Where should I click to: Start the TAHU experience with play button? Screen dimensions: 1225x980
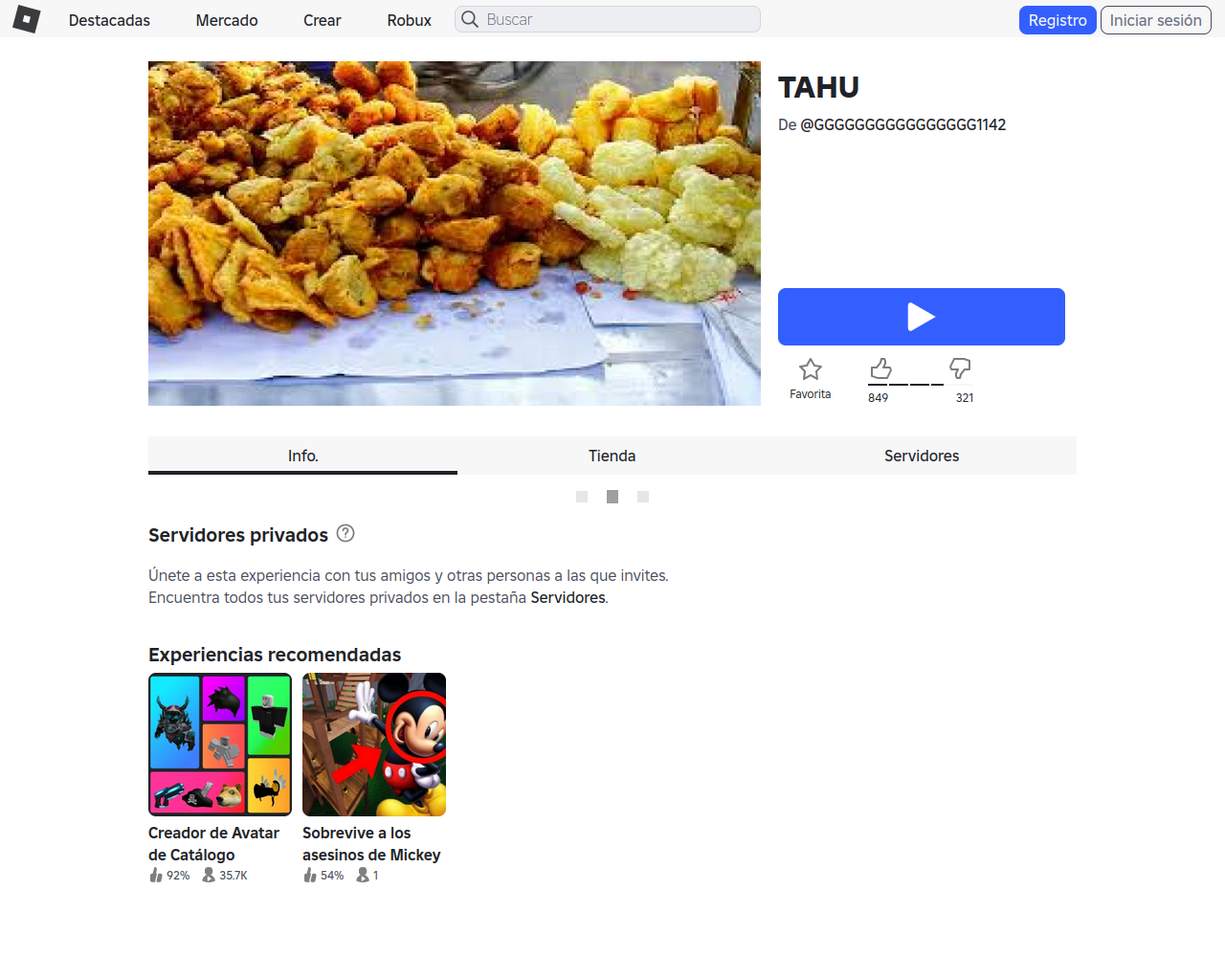pos(922,317)
